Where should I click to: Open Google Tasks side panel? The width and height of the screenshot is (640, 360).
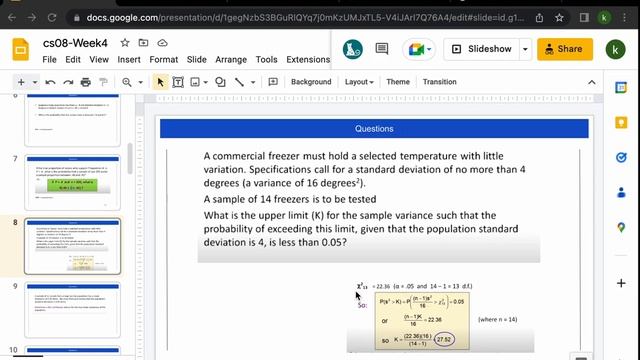coord(621,158)
